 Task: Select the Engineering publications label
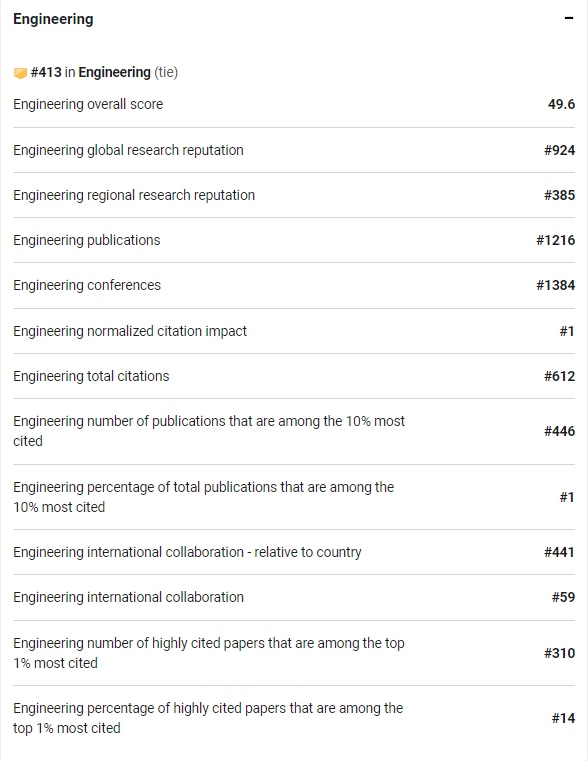tap(87, 240)
